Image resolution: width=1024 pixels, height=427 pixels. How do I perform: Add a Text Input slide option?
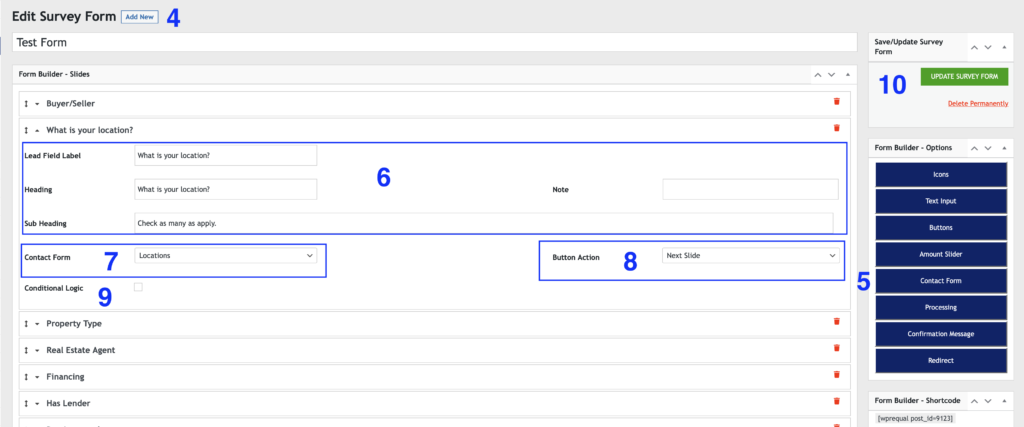click(x=941, y=201)
